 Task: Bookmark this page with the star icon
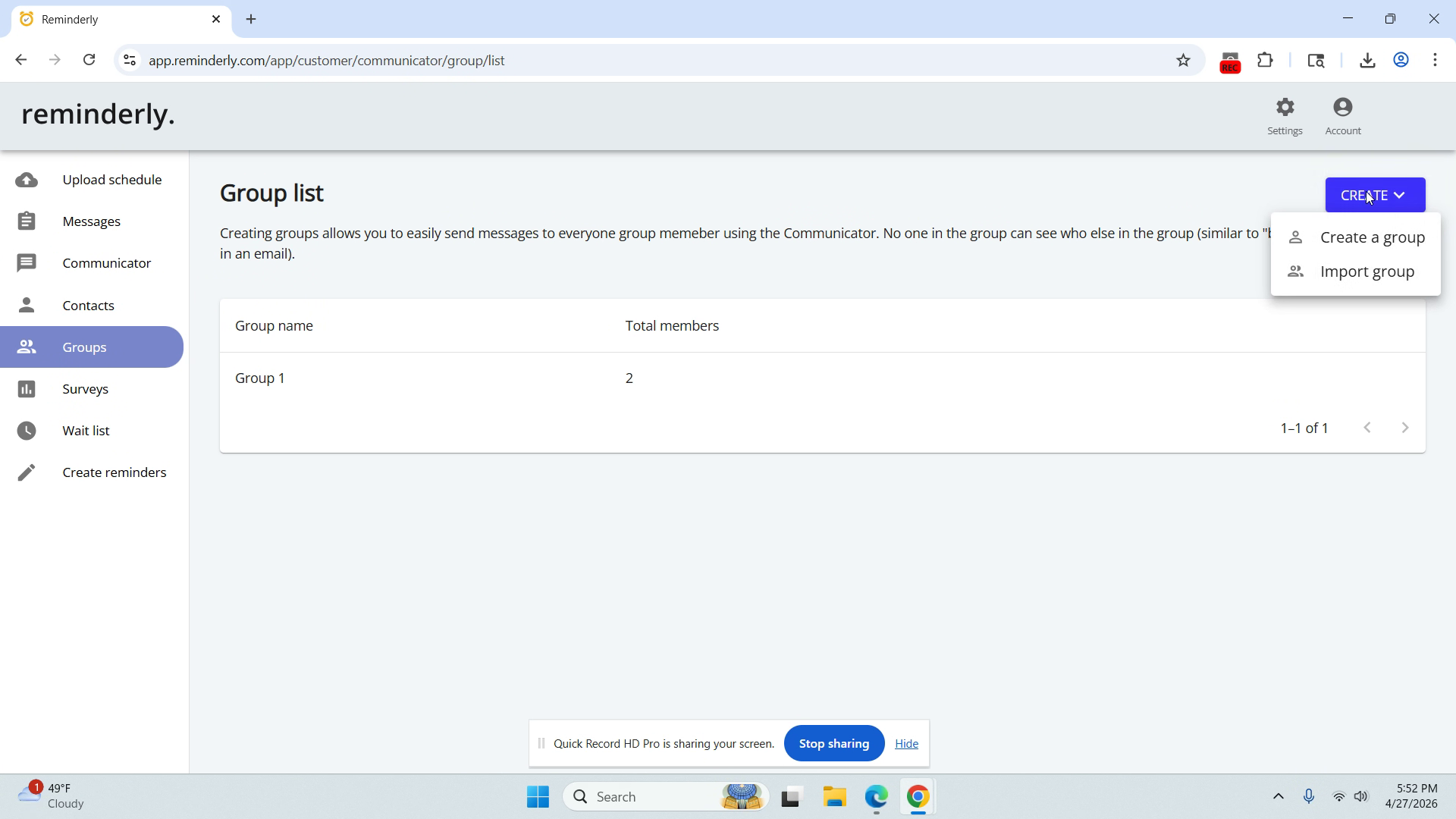1183,61
